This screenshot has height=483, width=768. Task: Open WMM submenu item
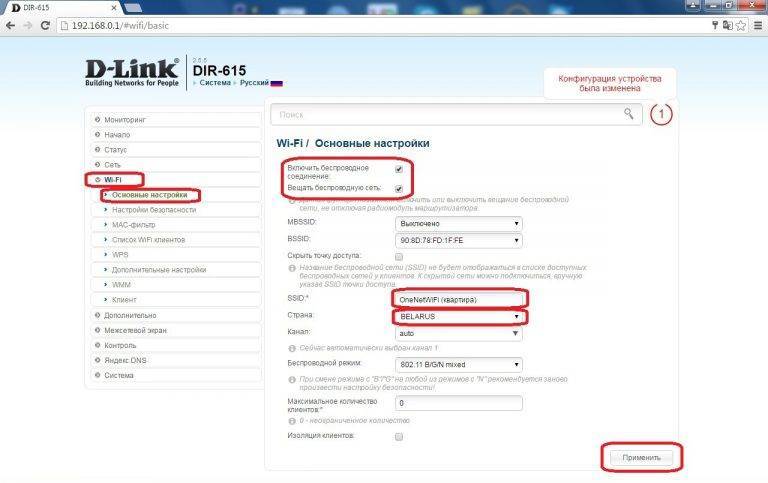[175, 285]
